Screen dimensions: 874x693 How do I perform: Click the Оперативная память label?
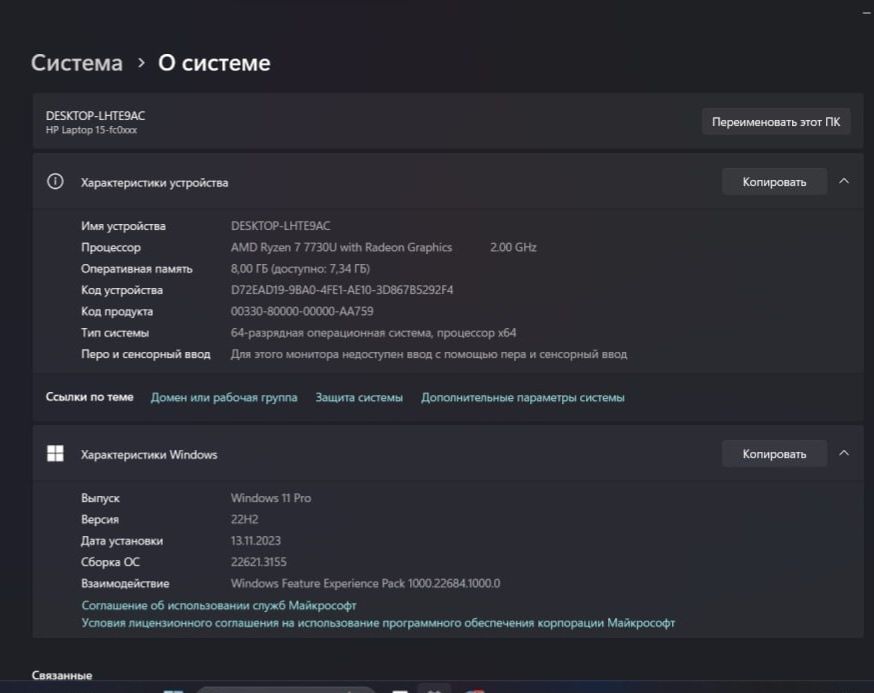pos(137,269)
